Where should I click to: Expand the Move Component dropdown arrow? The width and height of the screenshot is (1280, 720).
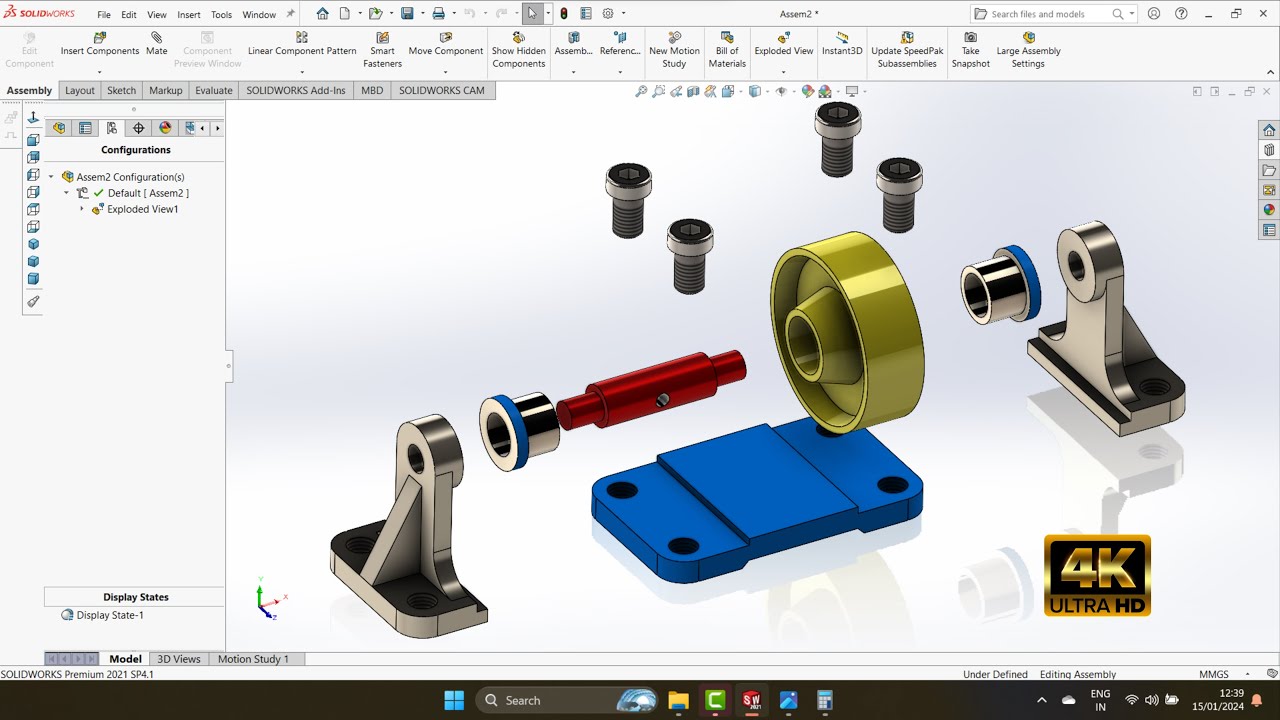(x=446, y=72)
